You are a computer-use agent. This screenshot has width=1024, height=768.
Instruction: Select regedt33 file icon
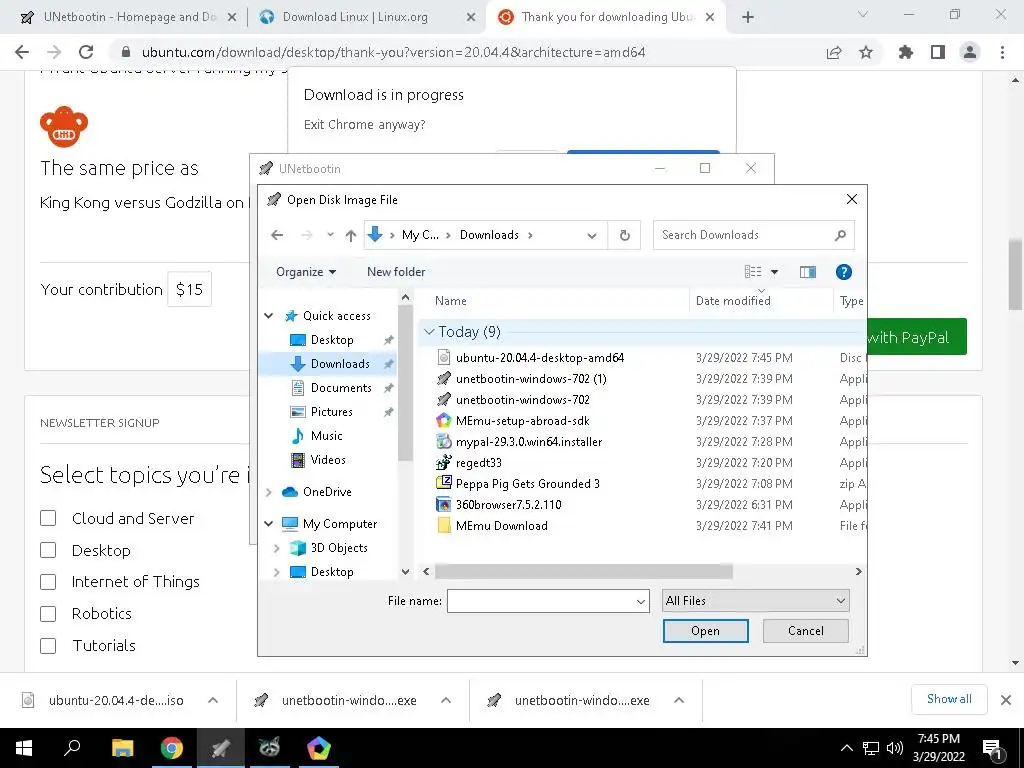(x=444, y=462)
